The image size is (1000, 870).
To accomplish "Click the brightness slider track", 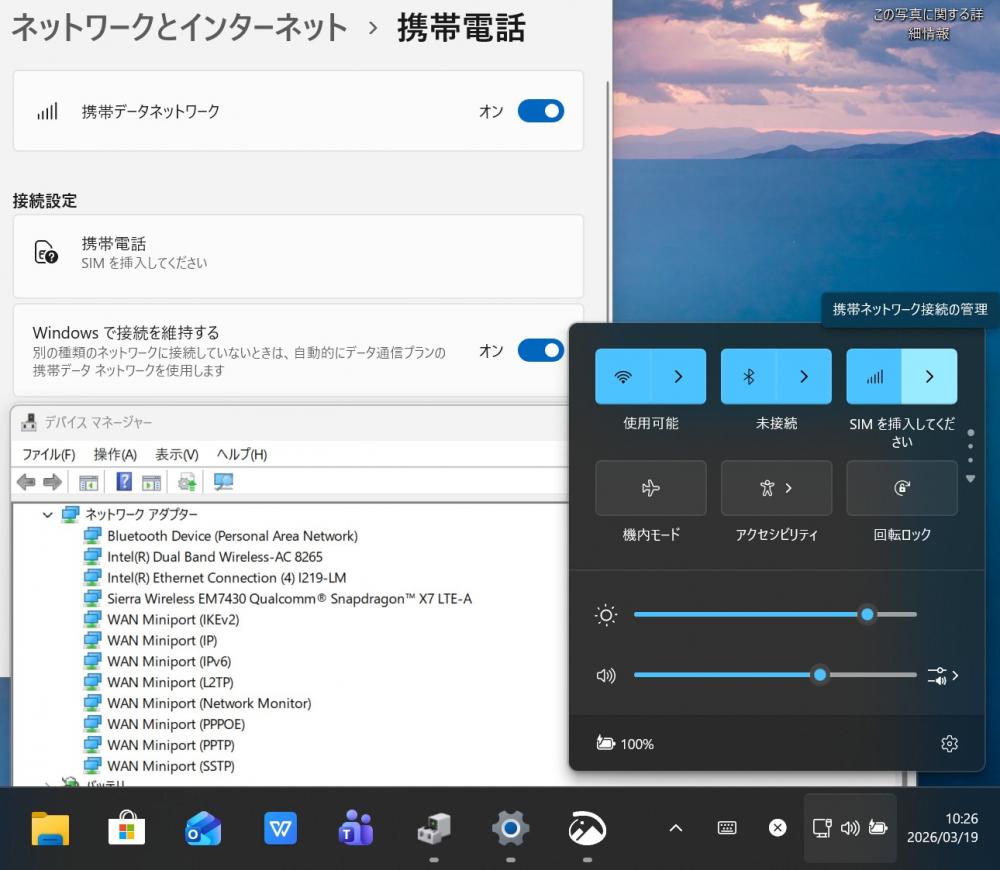I will click(x=750, y=615).
